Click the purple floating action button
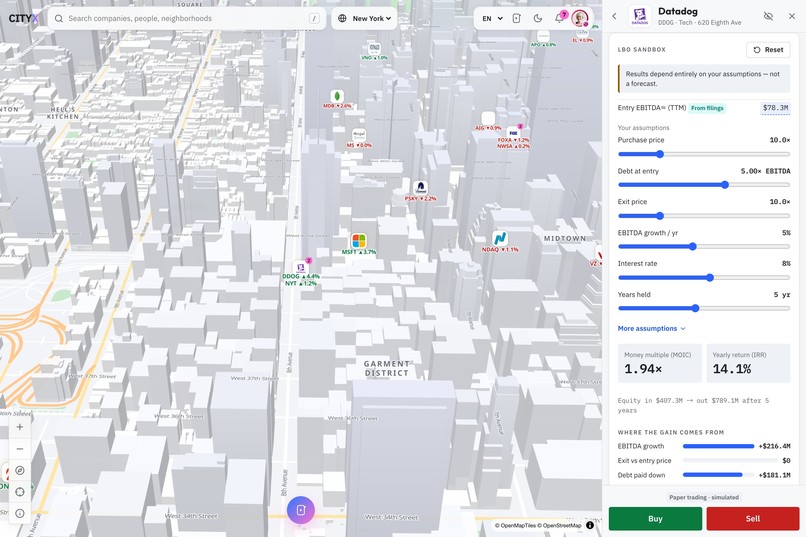The height and width of the screenshot is (537, 806). click(x=301, y=510)
